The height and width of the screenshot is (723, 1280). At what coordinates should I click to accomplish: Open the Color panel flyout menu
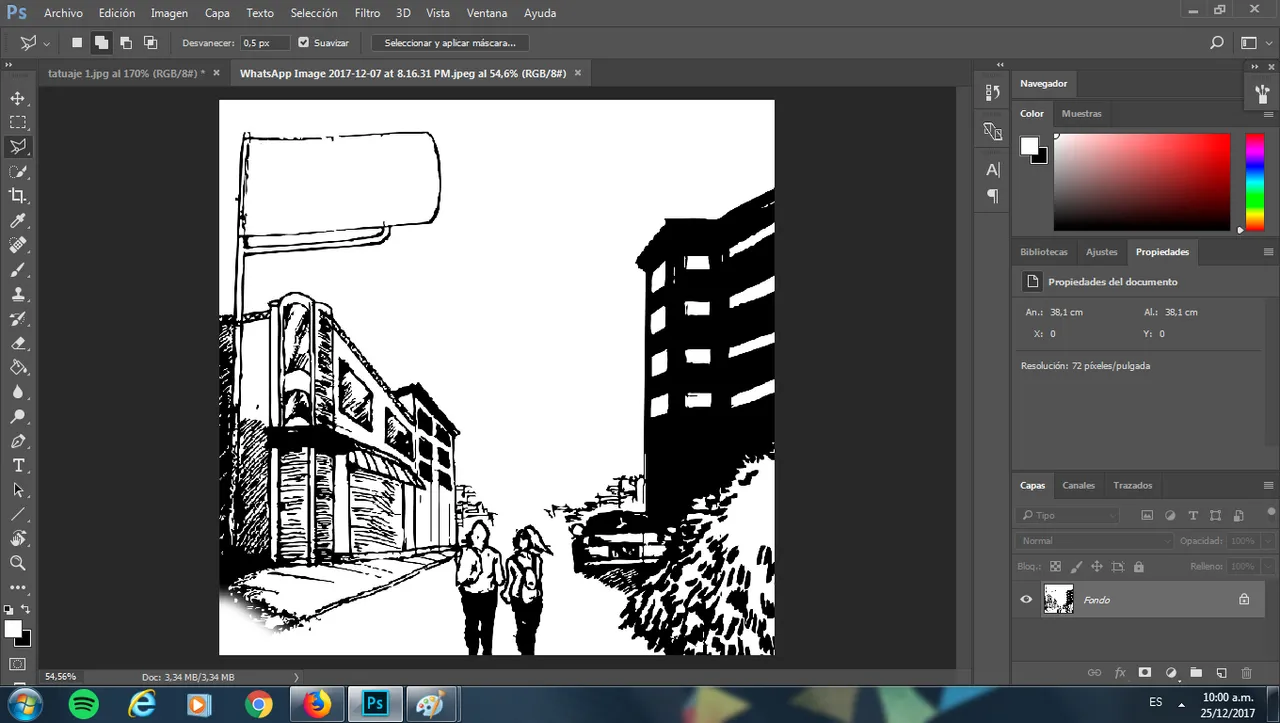(x=1269, y=114)
